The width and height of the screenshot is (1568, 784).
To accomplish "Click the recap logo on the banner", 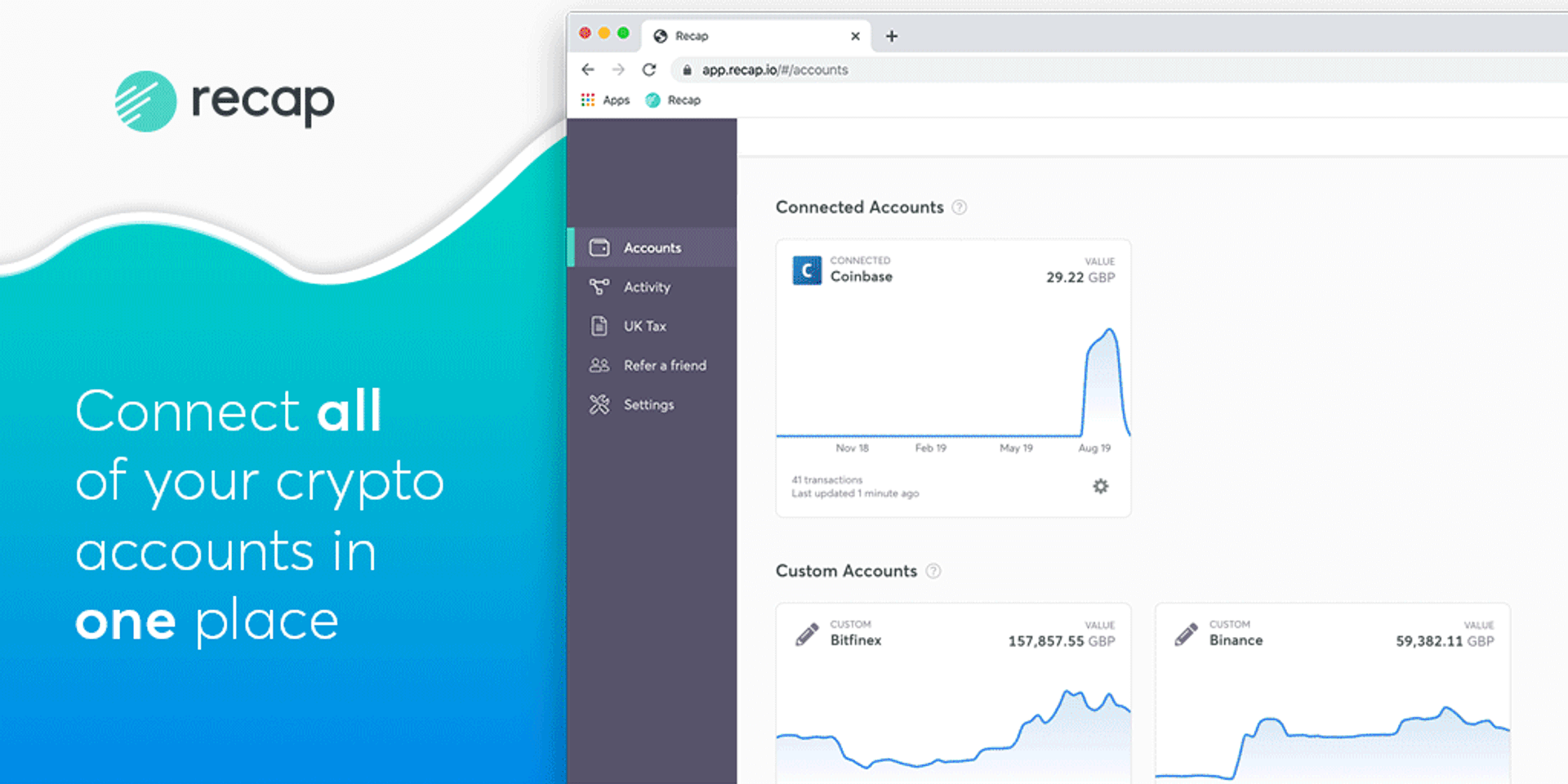I will tap(225, 101).
